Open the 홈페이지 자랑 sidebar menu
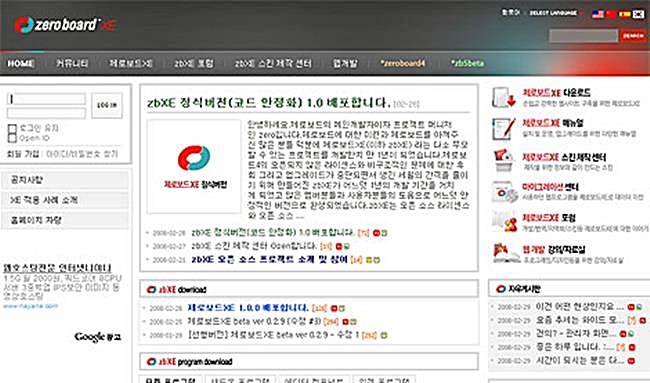 (x=65, y=220)
